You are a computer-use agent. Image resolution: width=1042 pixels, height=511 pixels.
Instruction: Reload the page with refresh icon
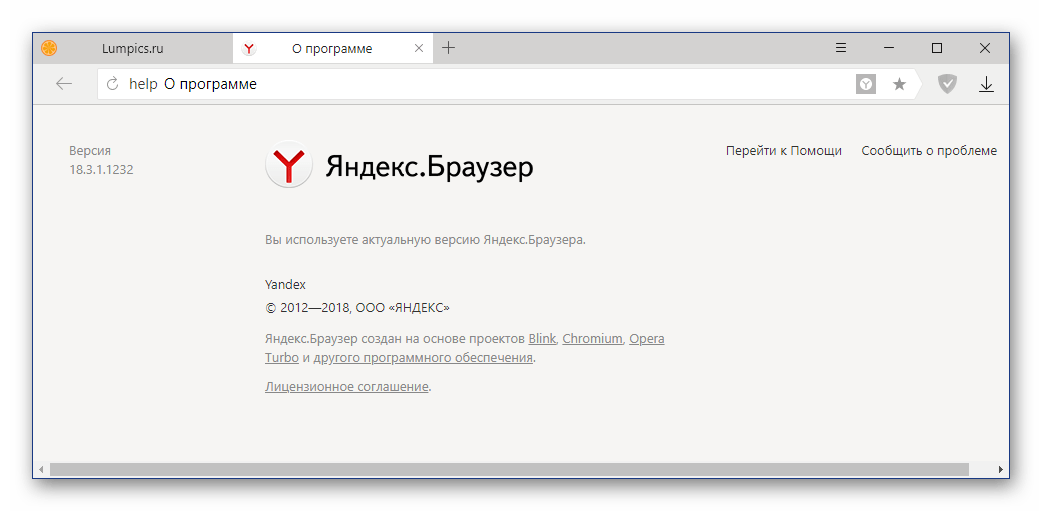pyautogui.click(x=113, y=84)
